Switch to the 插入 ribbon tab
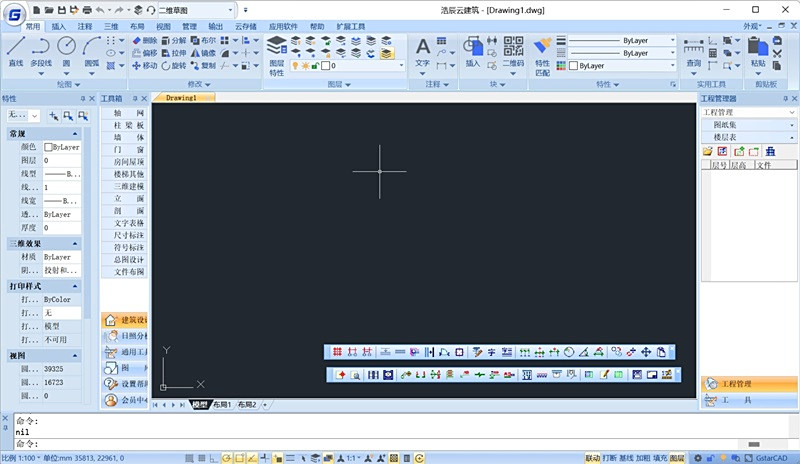Image resolution: width=800 pixels, height=464 pixels. pos(58,26)
